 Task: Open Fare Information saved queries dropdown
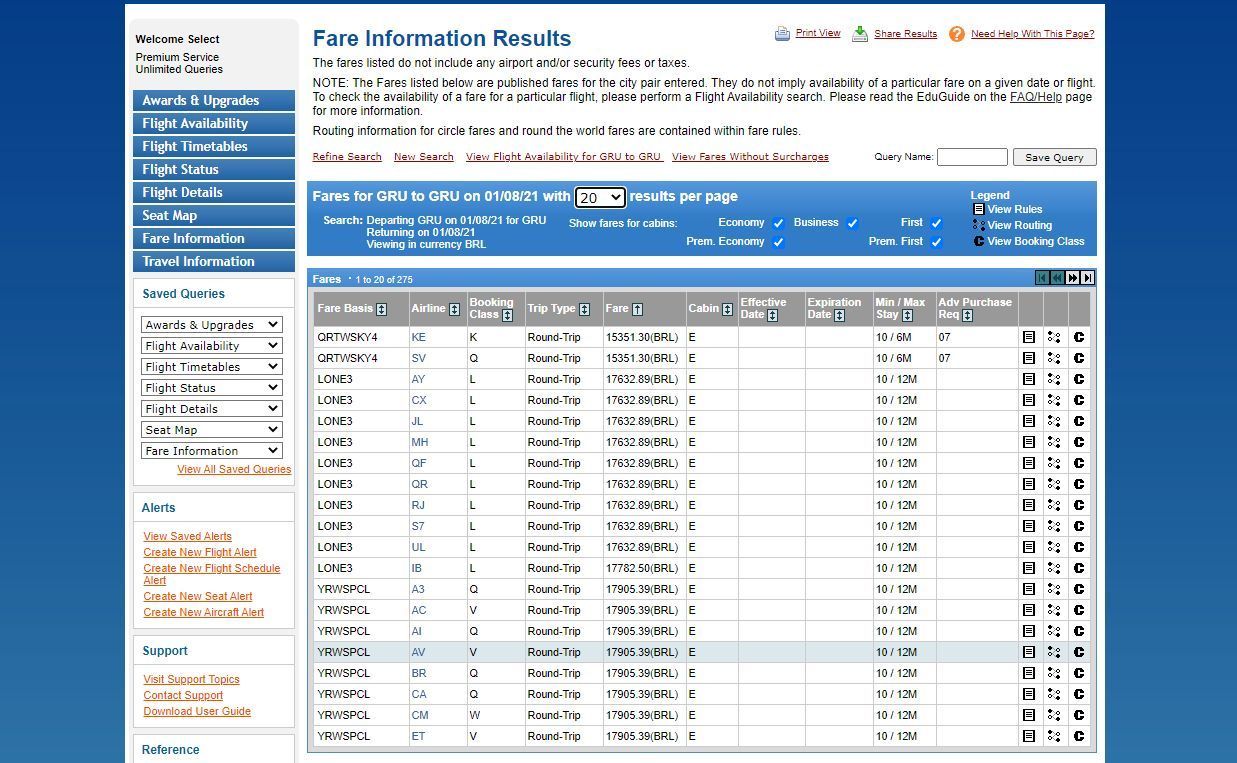(x=212, y=451)
